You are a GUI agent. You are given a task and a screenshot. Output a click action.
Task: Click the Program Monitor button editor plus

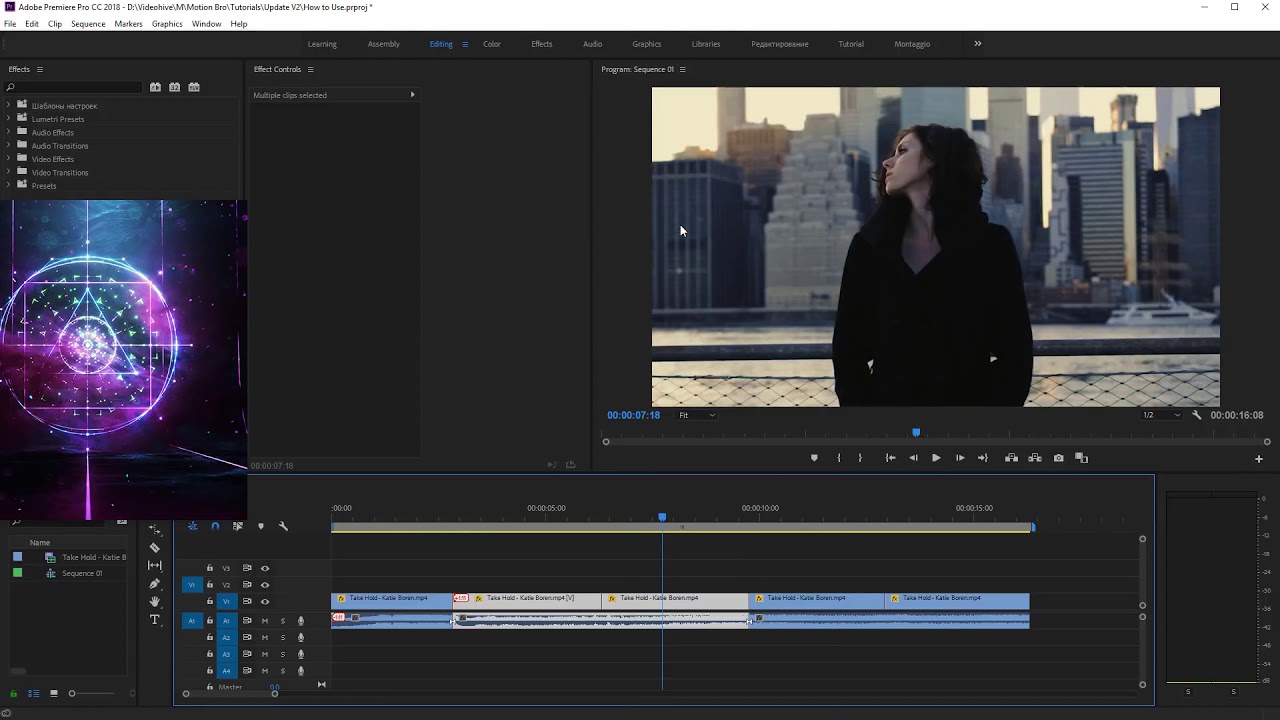[x=1258, y=459]
